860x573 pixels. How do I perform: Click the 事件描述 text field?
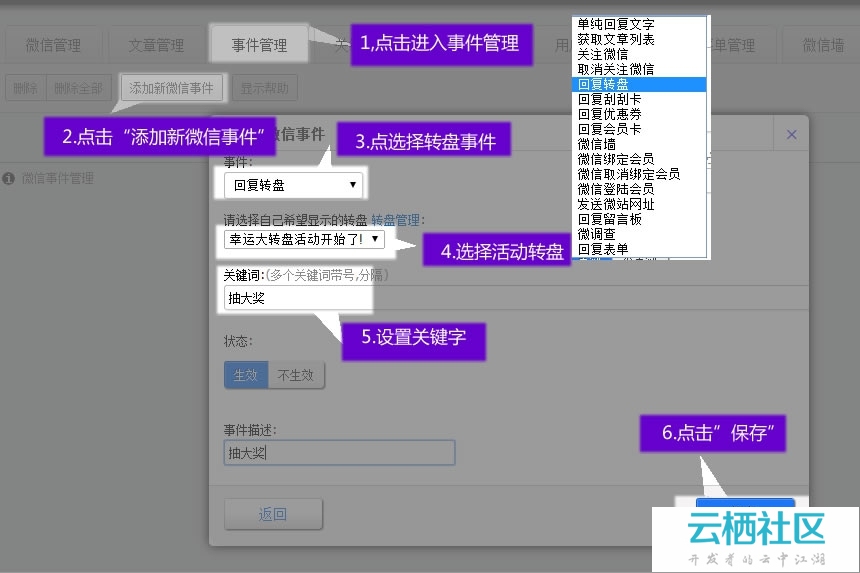tap(339, 453)
